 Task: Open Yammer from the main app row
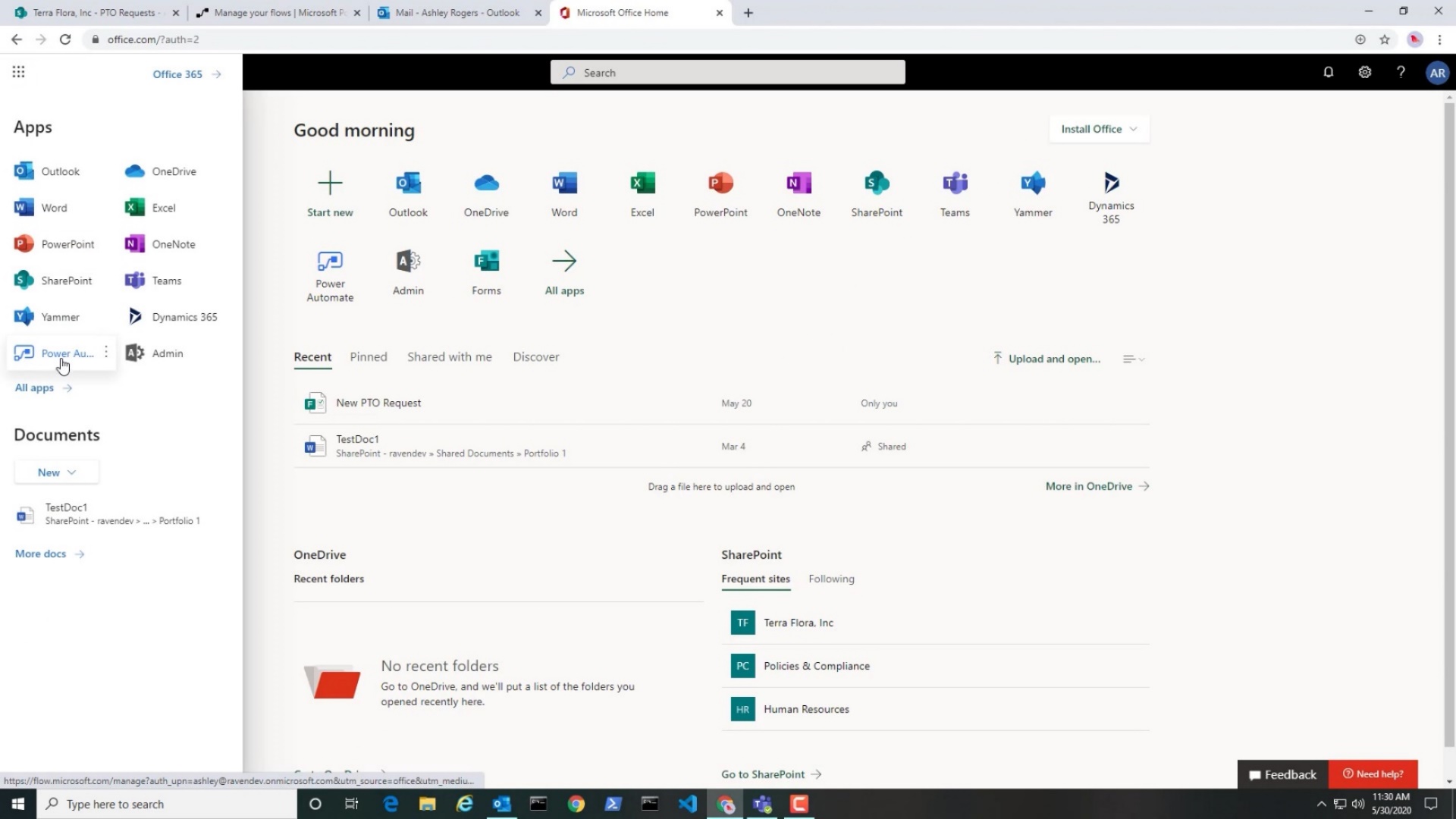point(1033,194)
